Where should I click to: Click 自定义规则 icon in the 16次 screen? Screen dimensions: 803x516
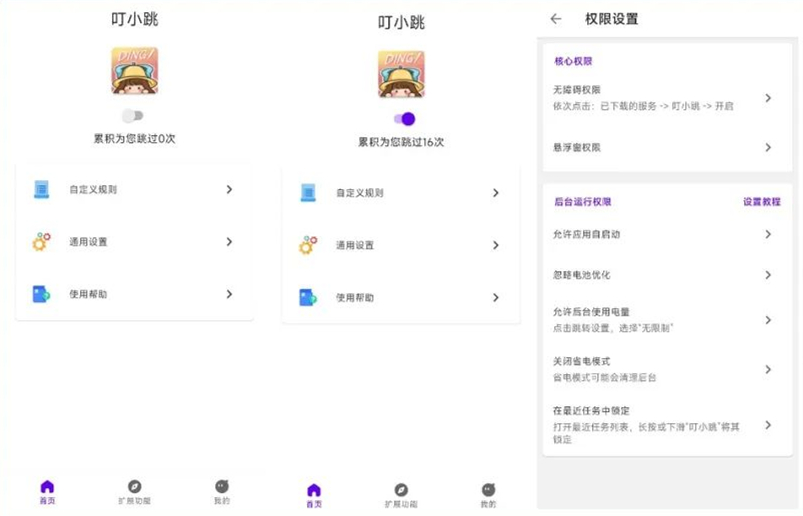point(308,193)
